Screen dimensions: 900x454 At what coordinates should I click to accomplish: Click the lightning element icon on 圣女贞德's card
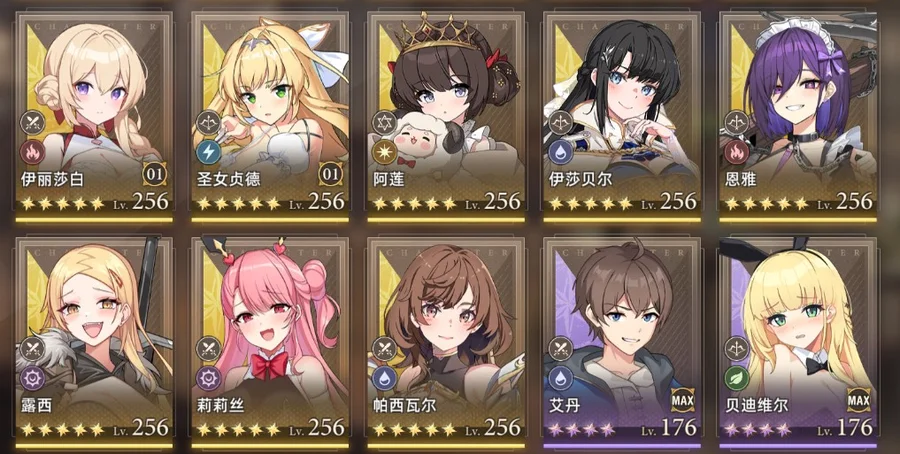[206, 152]
